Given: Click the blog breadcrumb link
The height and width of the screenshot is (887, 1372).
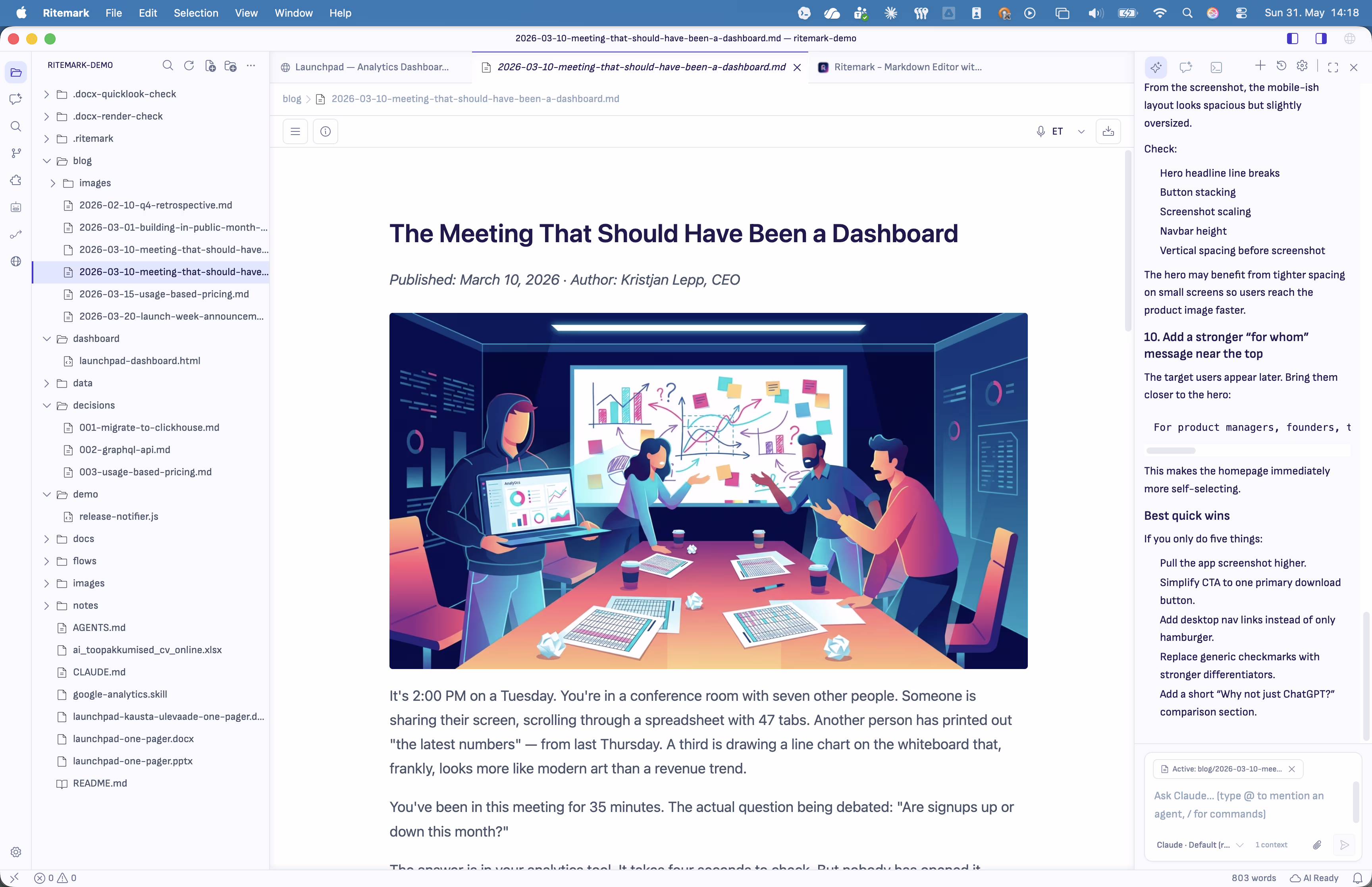Looking at the screenshot, I should (291, 99).
